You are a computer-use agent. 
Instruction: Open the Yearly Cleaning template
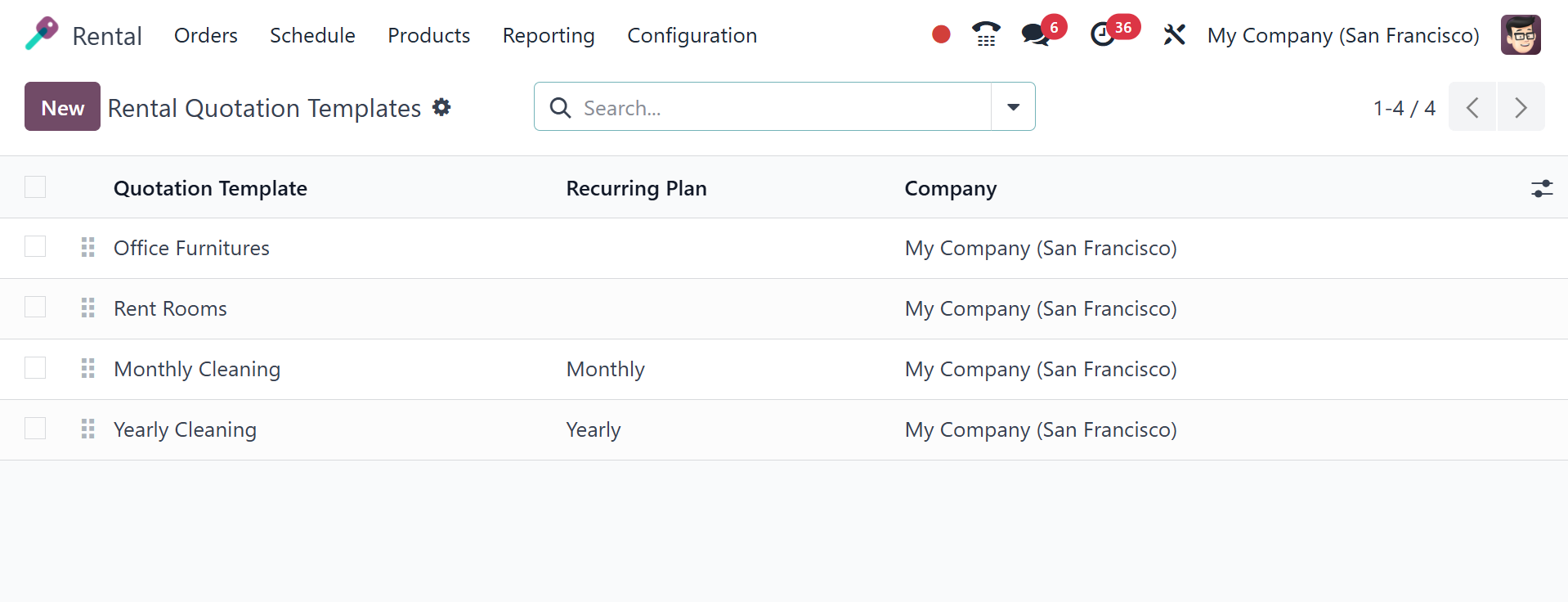point(185,429)
